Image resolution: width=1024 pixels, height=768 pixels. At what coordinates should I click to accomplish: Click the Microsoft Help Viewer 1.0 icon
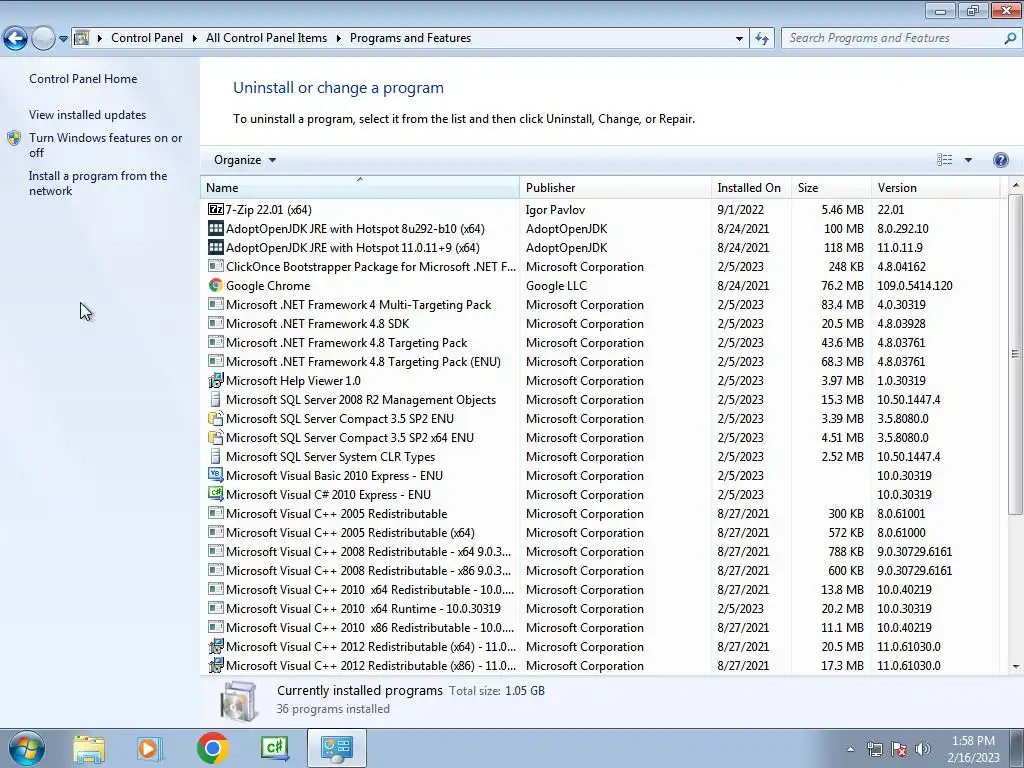click(x=216, y=381)
